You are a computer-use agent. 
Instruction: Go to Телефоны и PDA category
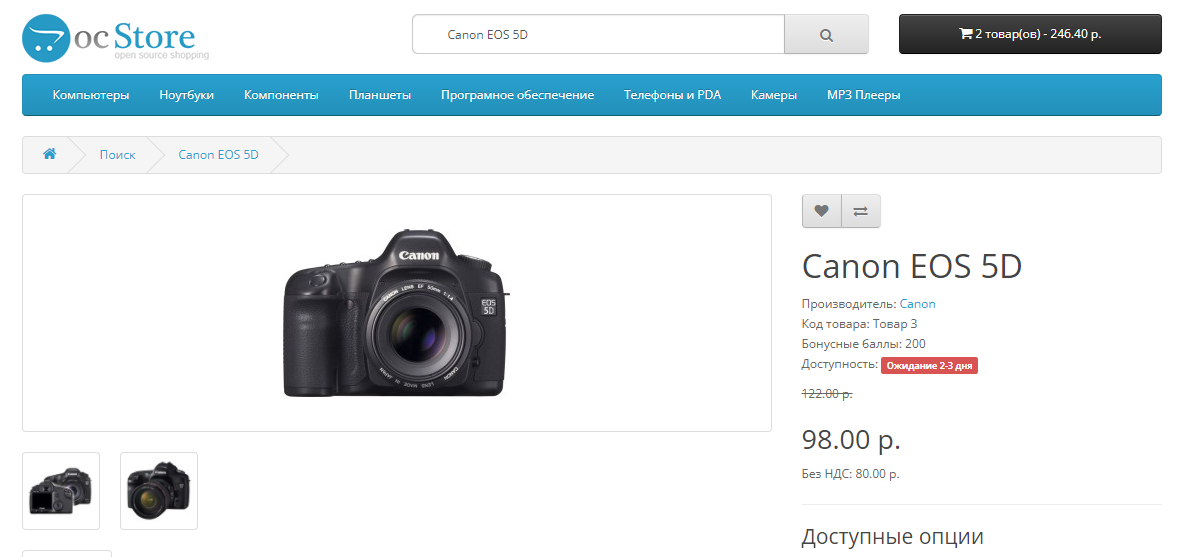click(x=672, y=95)
